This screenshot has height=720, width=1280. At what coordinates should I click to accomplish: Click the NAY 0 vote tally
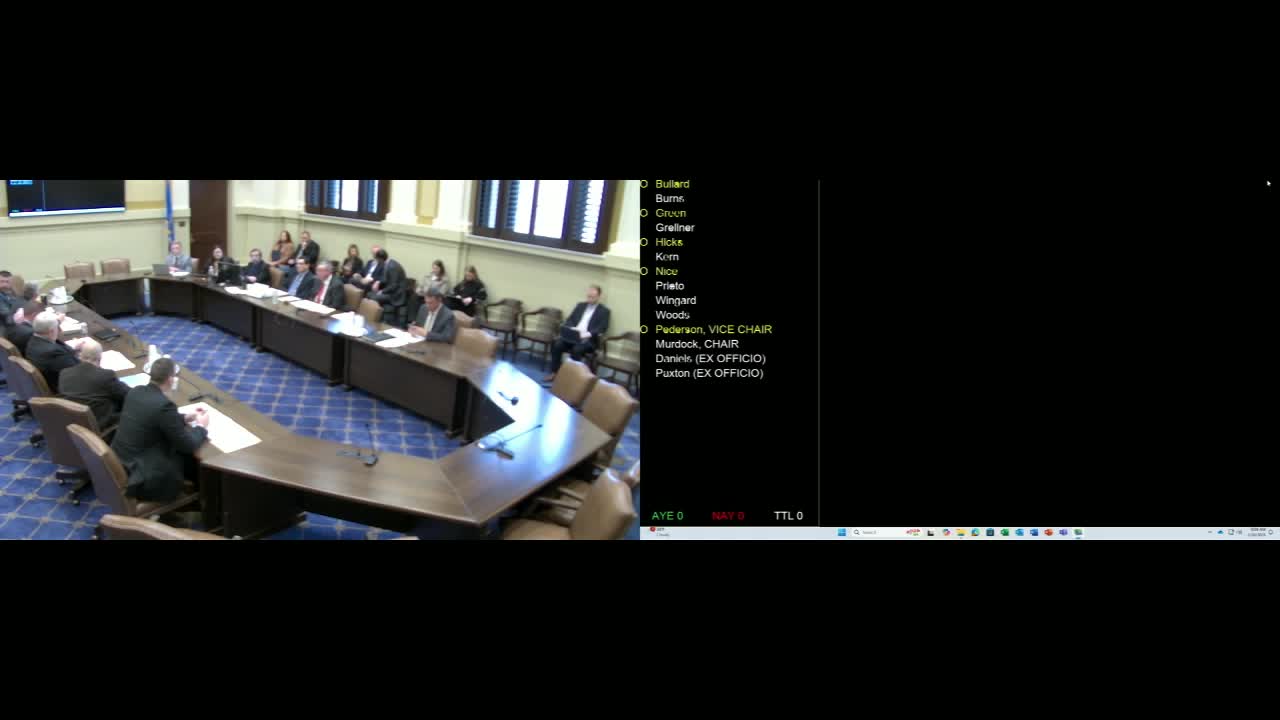(x=728, y=516)
